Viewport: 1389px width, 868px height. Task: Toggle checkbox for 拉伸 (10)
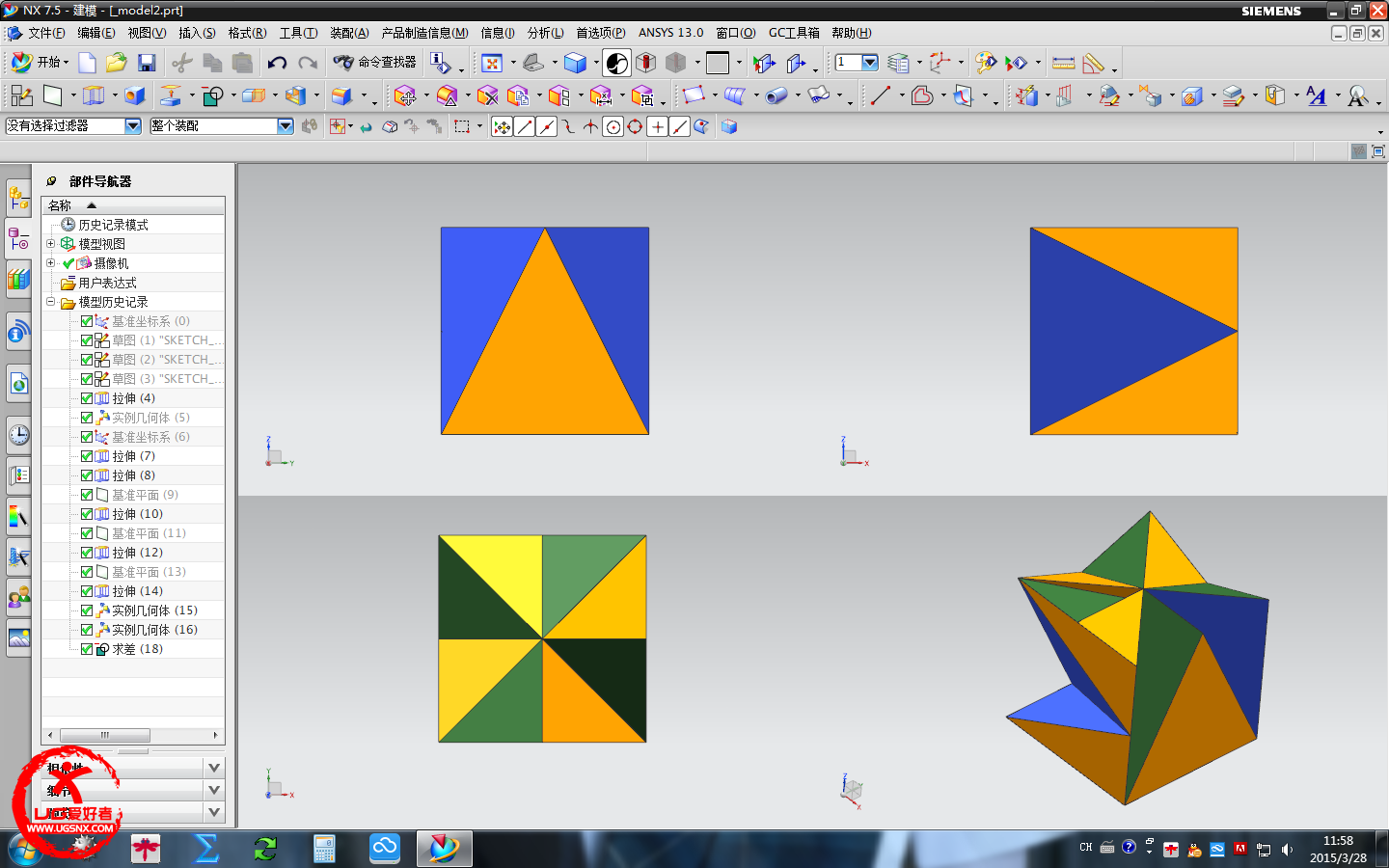(87, 514)
